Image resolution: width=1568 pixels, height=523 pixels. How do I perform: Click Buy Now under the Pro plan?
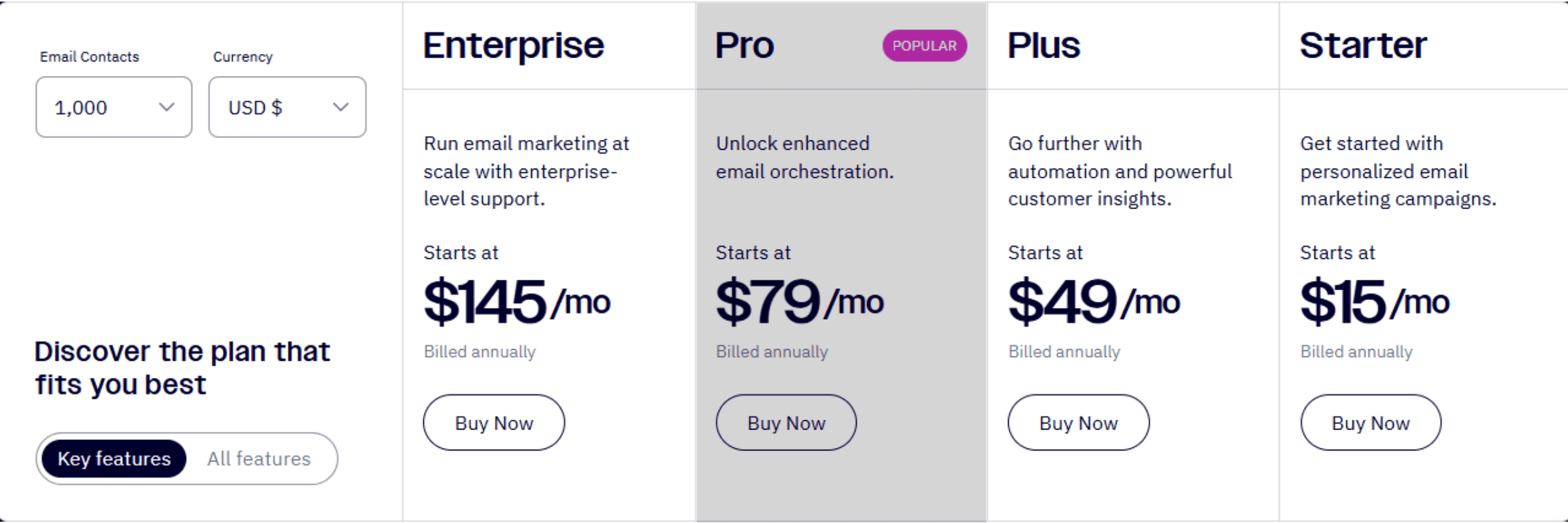tap(786, 422)
